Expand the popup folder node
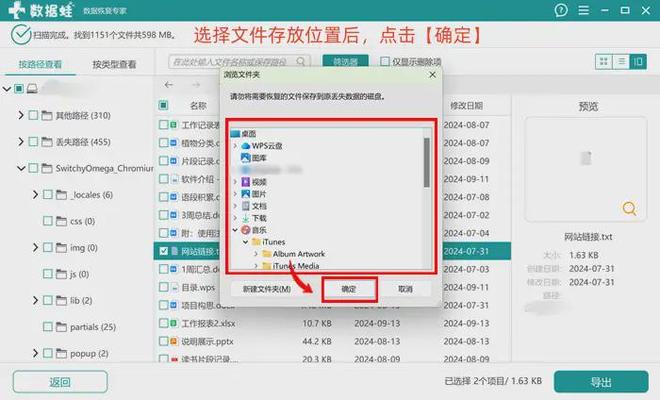Image resolution: width=660 pixels, height=400 pixels. point(35,353)
